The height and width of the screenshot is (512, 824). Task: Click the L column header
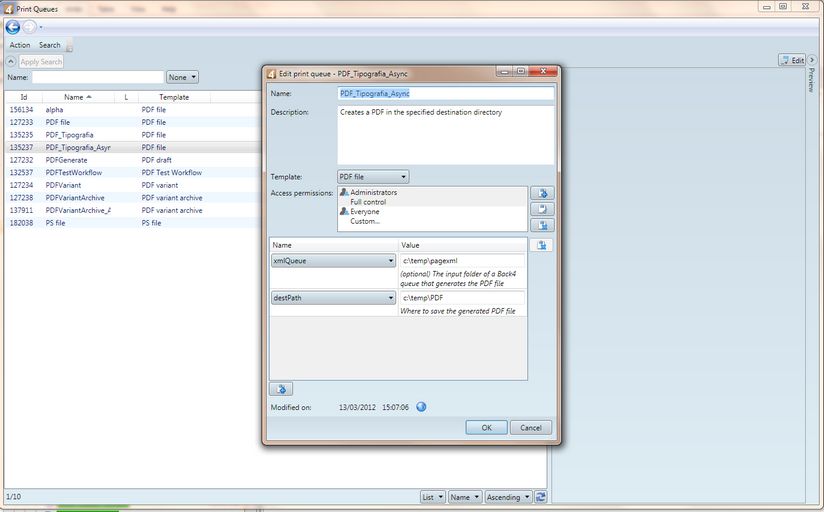point(126,97)
